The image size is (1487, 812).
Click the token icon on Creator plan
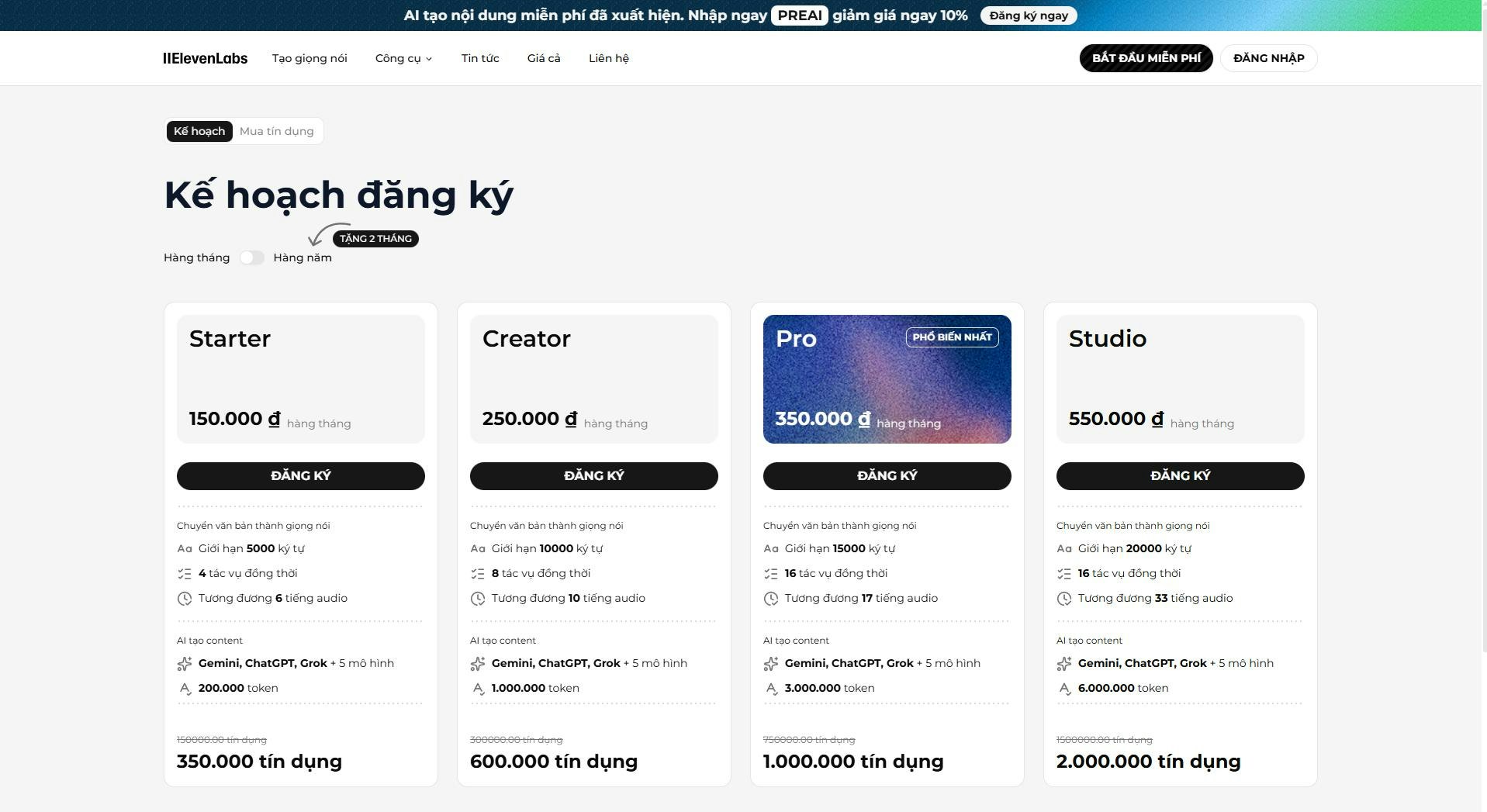pyautogui.click(x=477, y=688)
